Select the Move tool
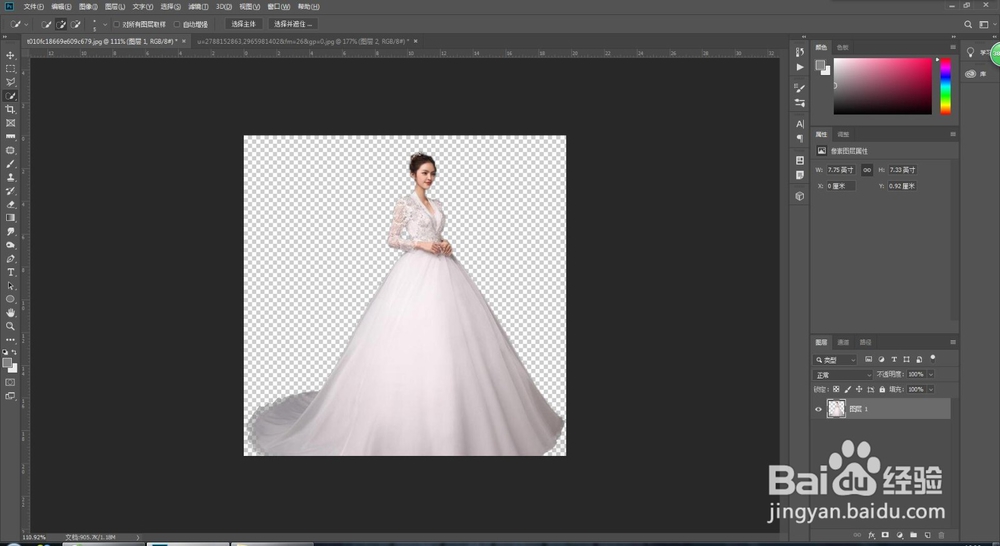This screenshot has width=1000, height=546. (x=11, y=55)
